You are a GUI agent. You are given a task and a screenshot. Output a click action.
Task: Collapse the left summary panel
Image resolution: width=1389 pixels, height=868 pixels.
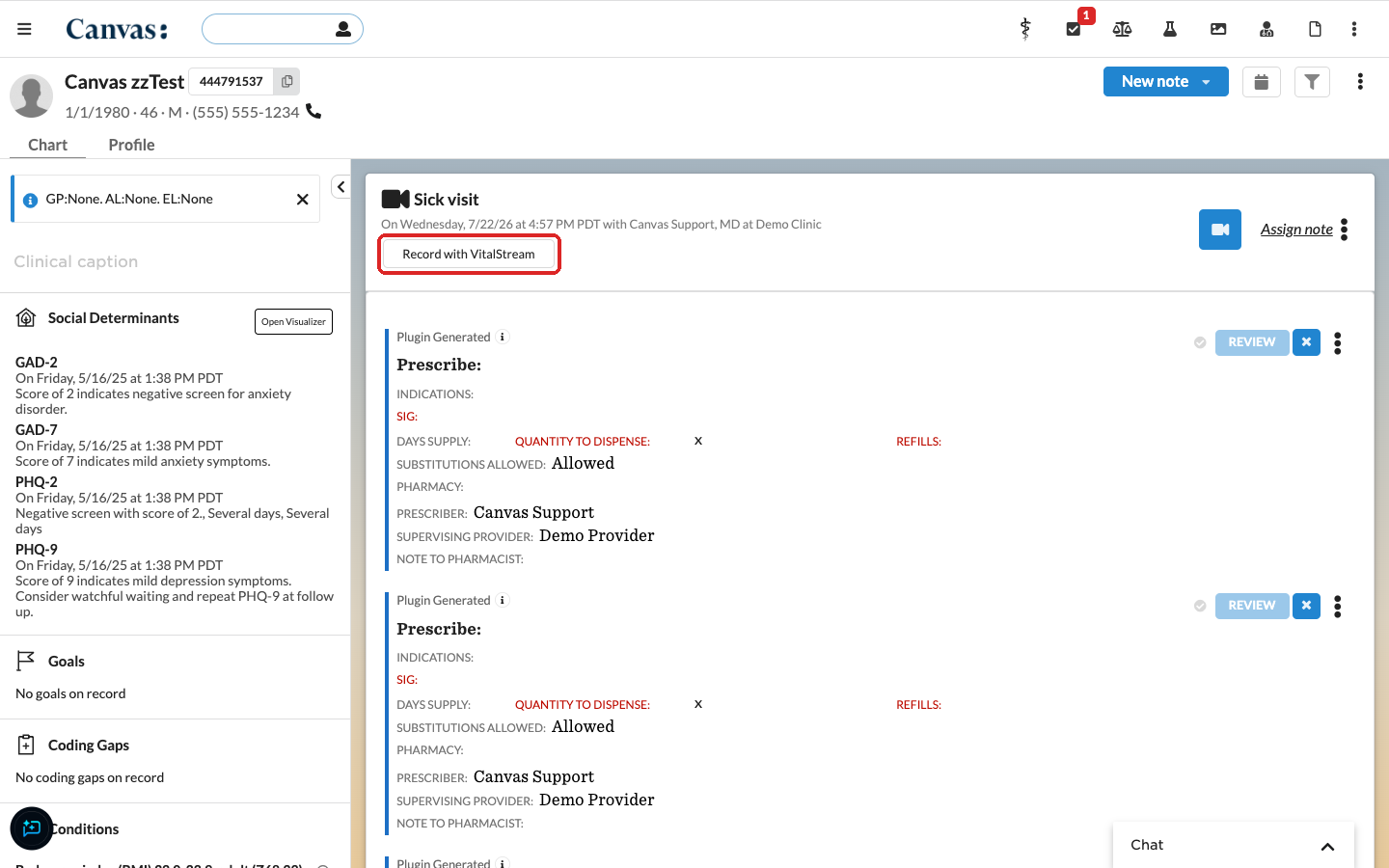click(x=340, y=187)
